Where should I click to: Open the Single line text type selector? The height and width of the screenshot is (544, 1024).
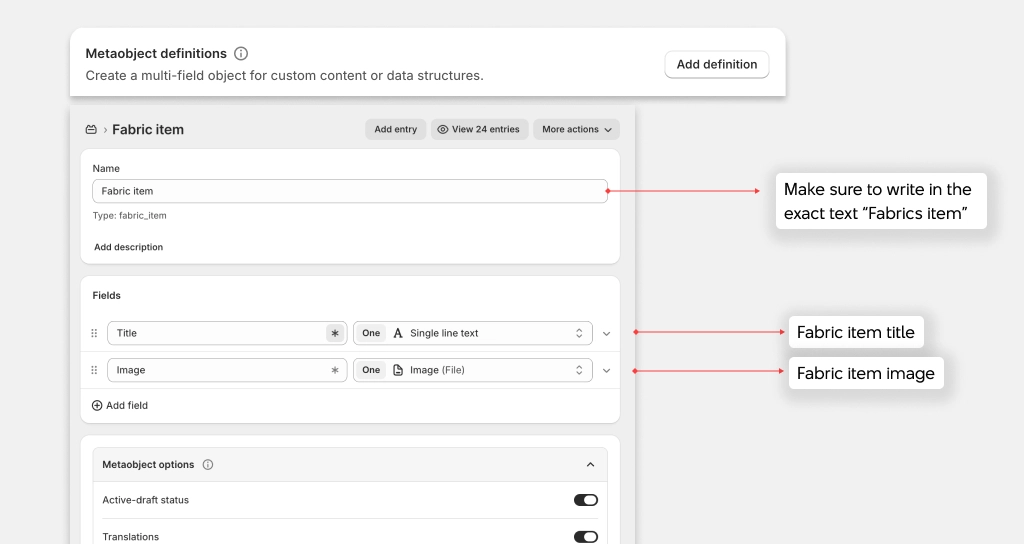click(473, 333)
